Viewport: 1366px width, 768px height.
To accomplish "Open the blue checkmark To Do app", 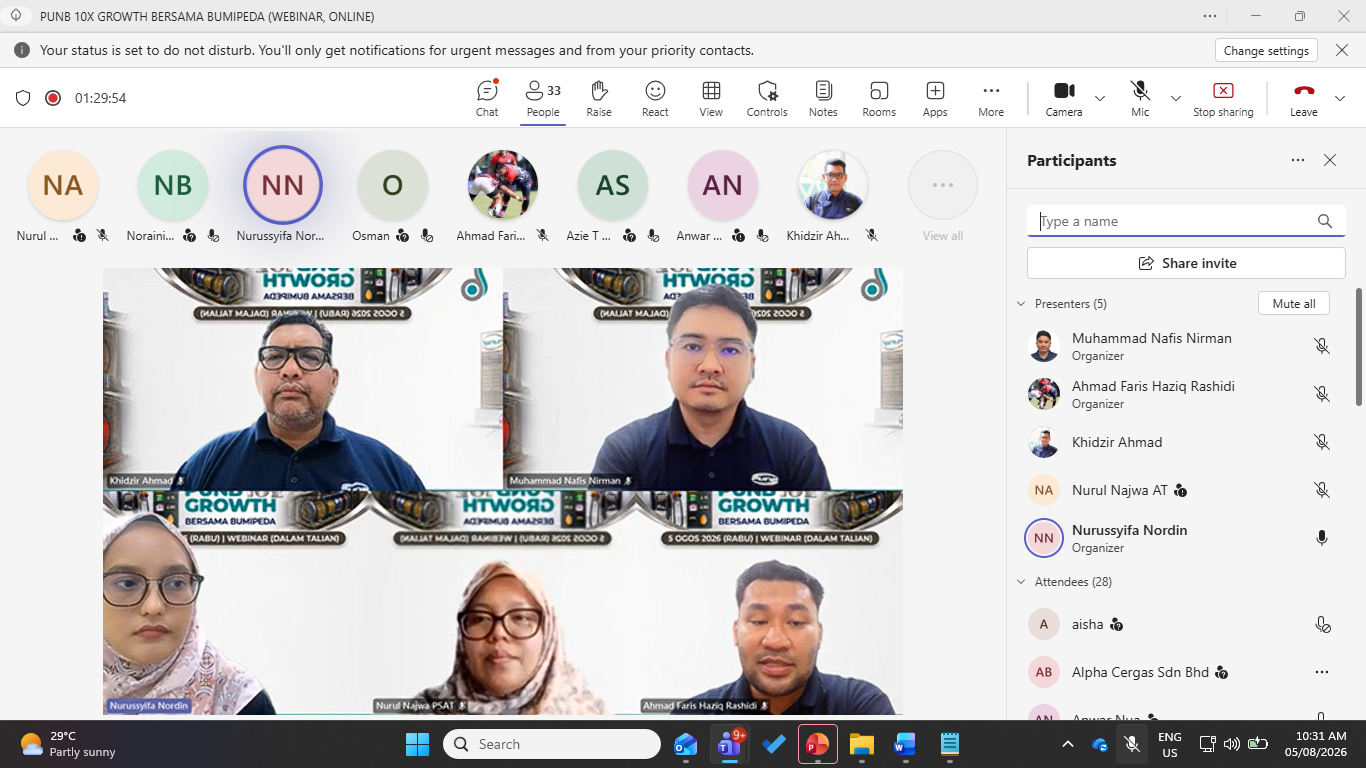I will coord(773,744).
